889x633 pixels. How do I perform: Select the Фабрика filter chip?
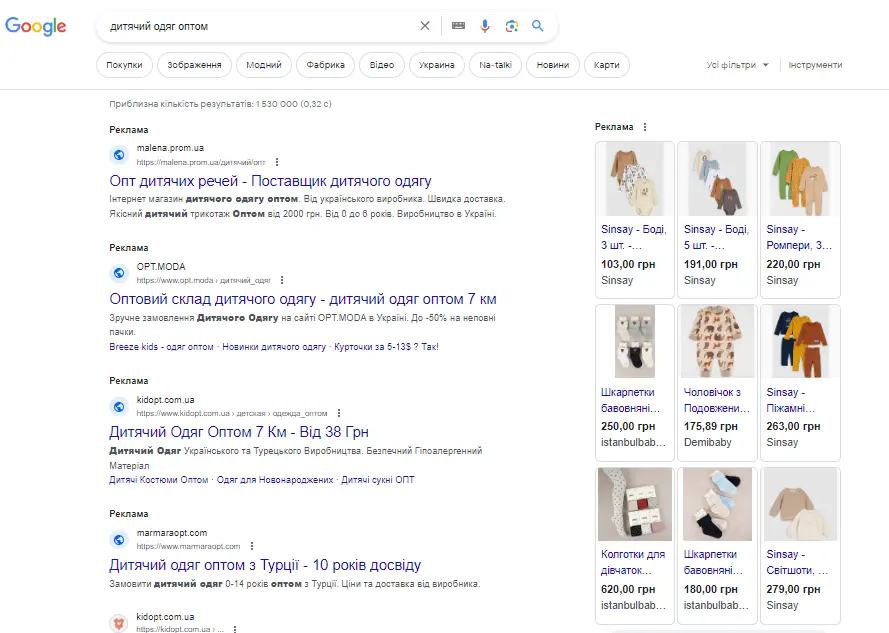[325, 65]
